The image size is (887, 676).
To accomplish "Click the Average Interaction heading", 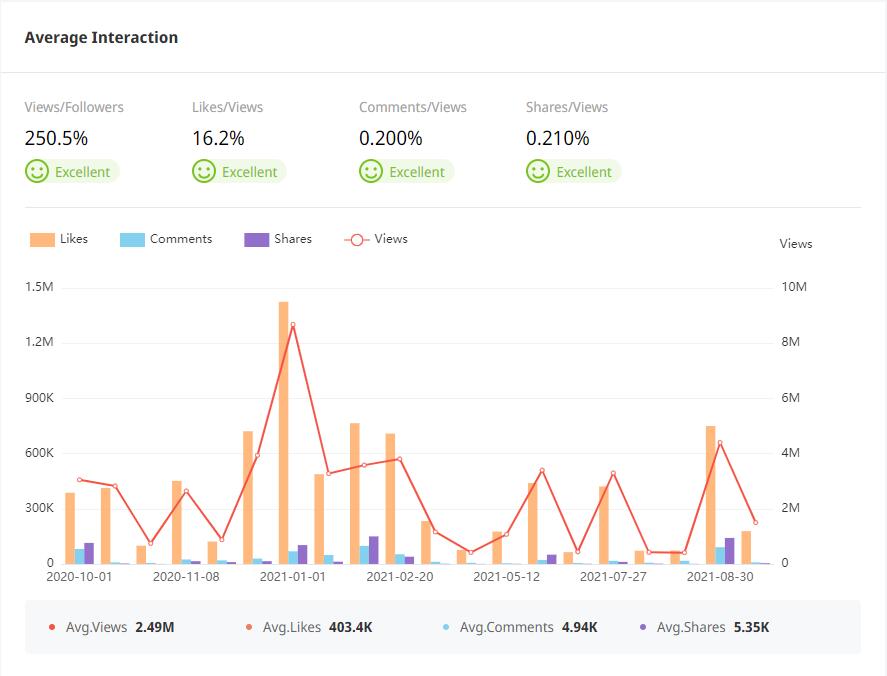I will [x=101, y=38].
